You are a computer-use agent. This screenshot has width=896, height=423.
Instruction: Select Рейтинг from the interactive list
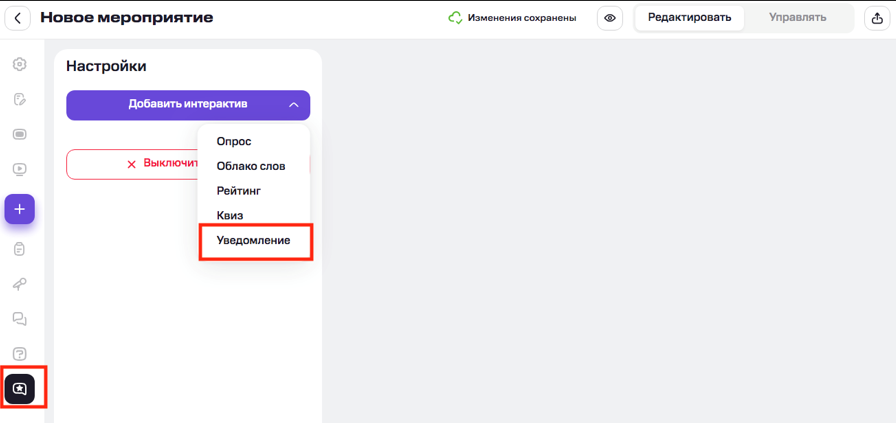(239, 191)
